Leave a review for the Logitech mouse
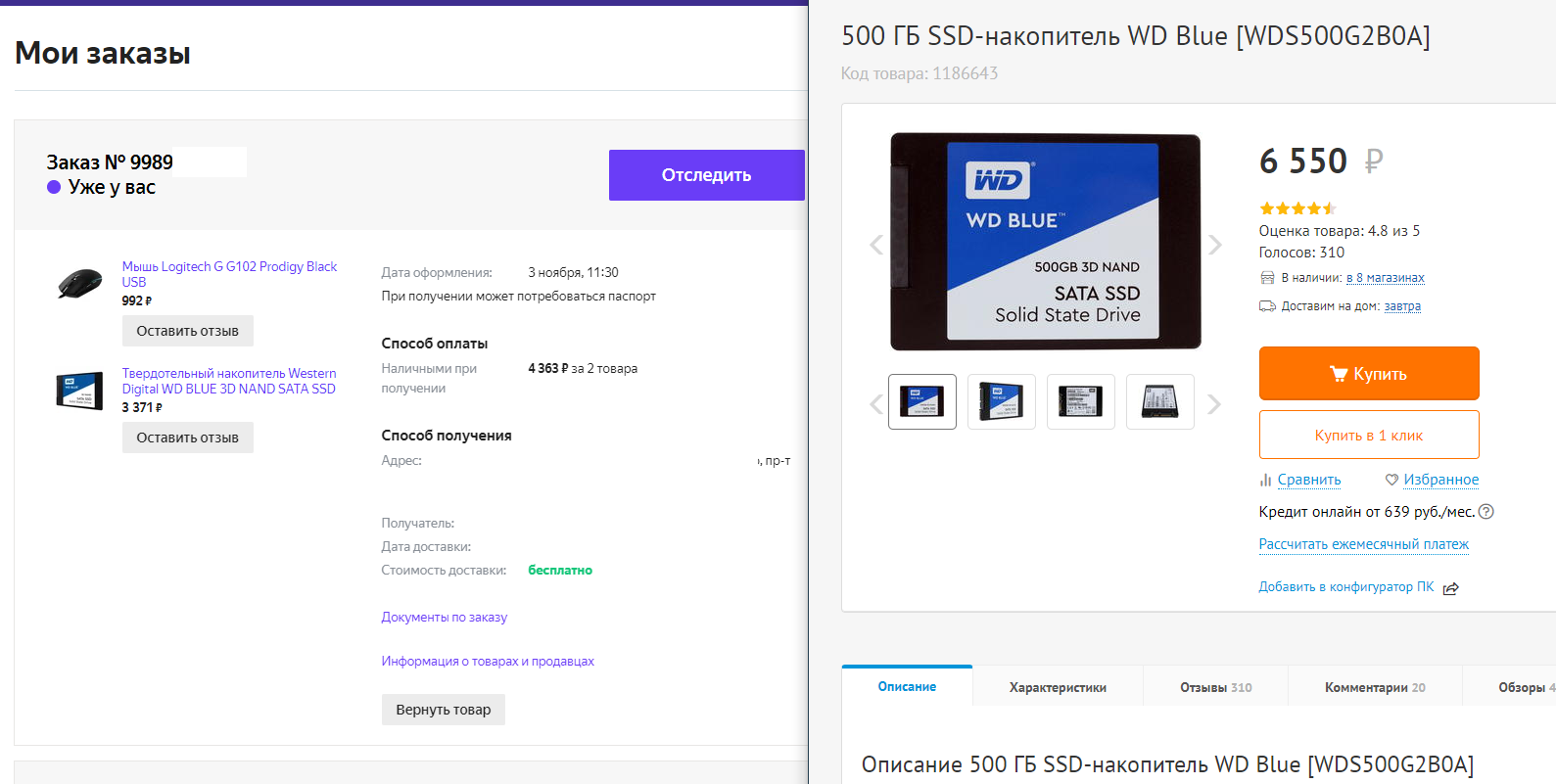The width and height of the screenshot is (1556, 784). pos(188,331)
